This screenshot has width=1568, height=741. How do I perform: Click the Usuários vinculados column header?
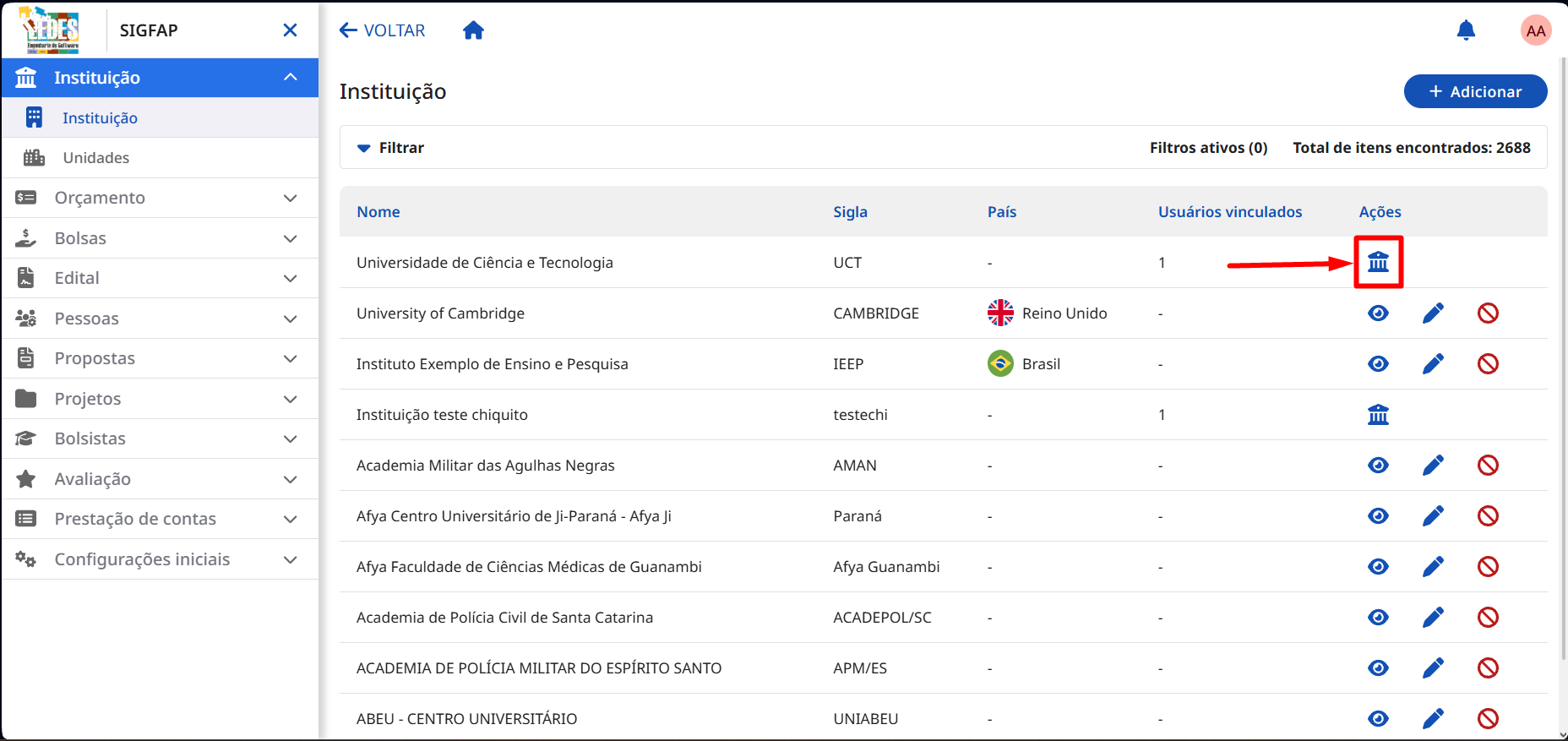[1230, 212]
